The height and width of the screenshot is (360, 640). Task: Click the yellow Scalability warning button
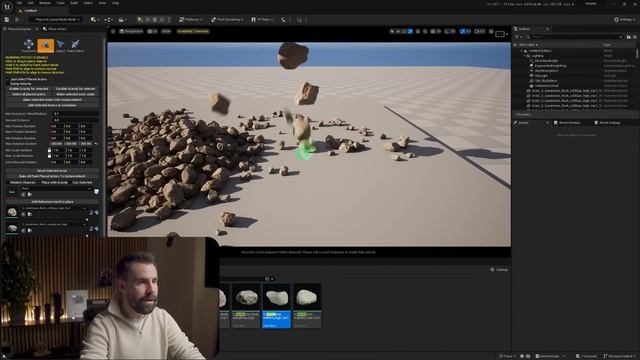[x=193, y=31]
